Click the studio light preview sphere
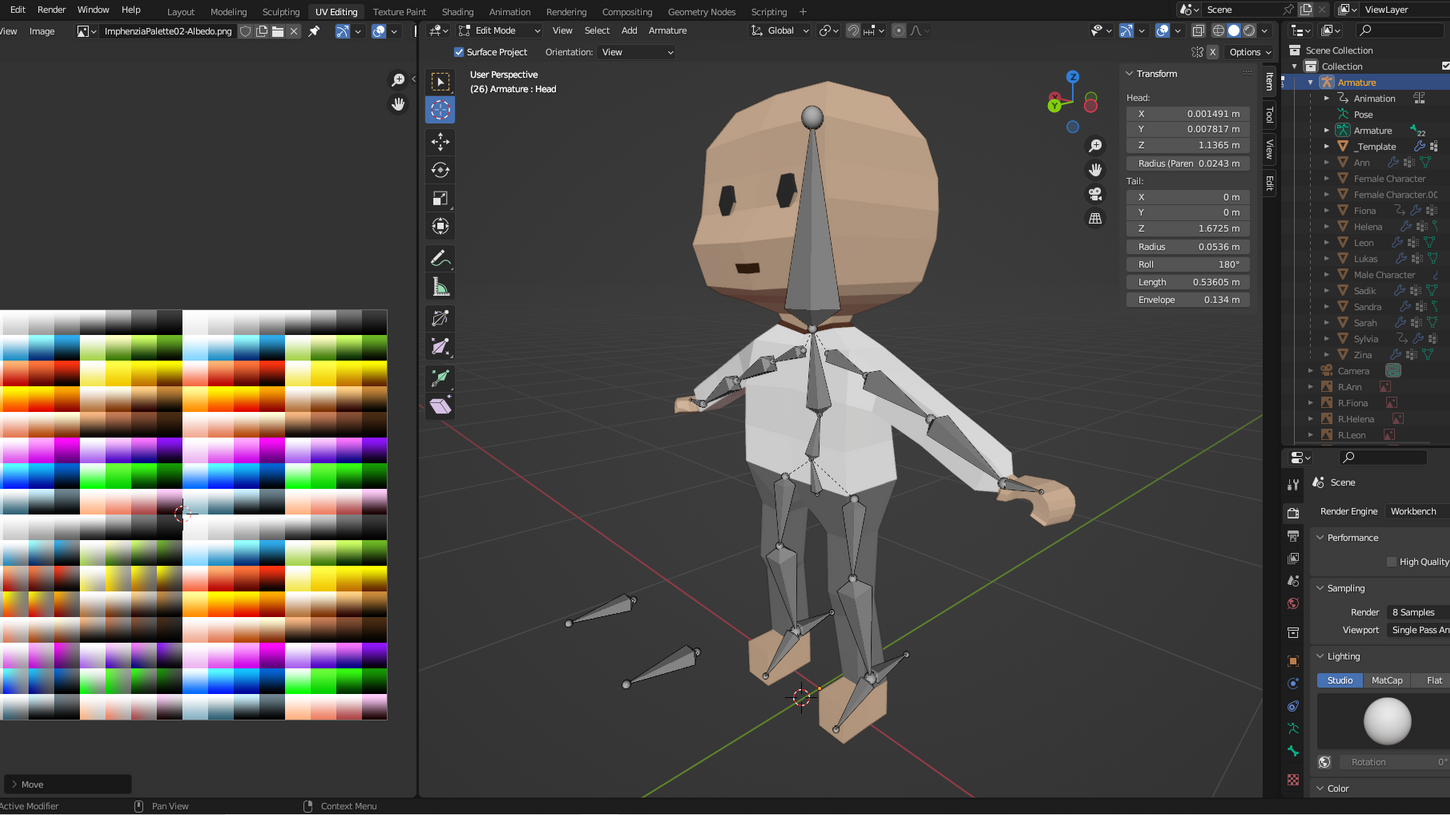Image resolution: width=1450 pixels, height=815 pixels. pos(1387,721)
